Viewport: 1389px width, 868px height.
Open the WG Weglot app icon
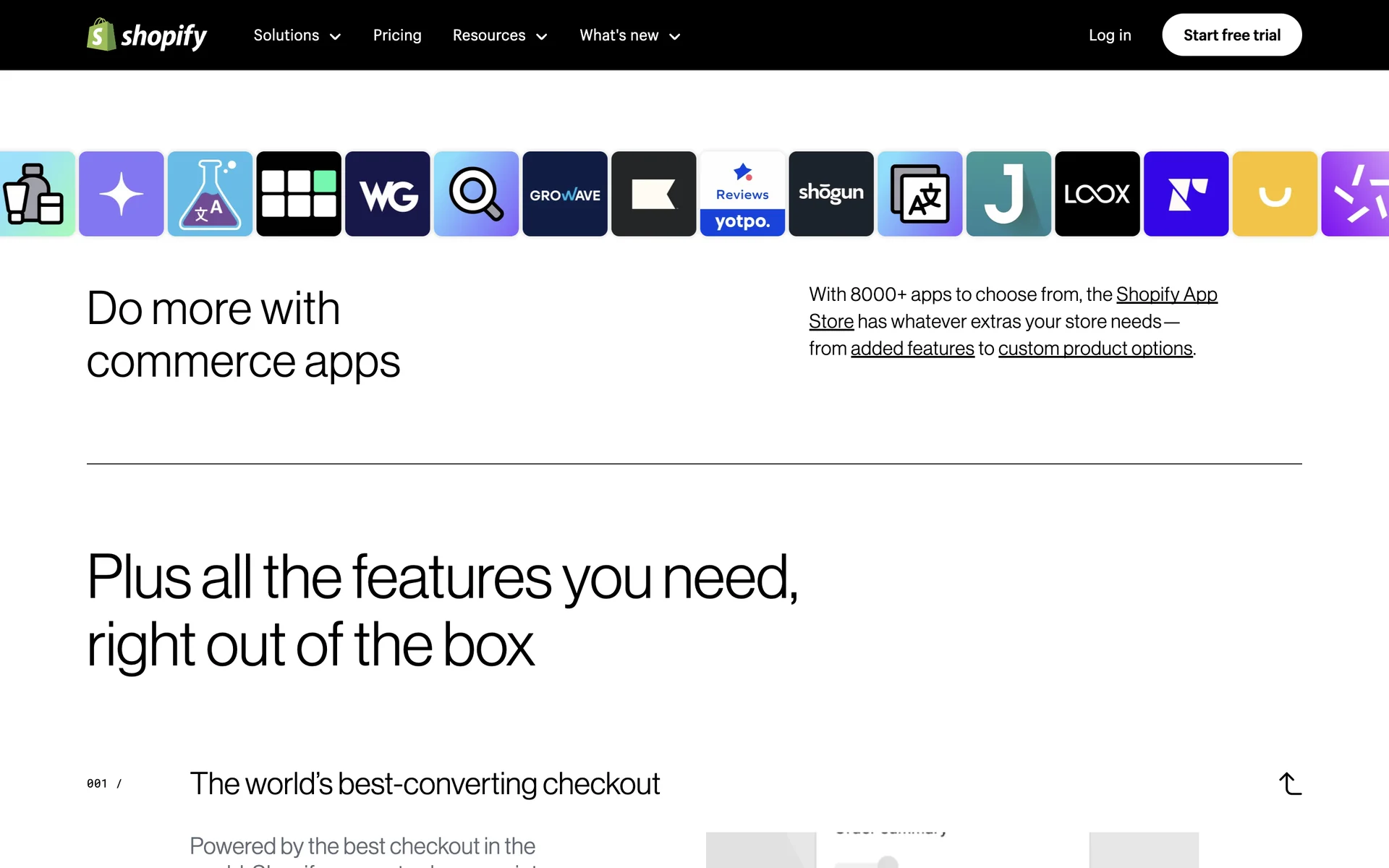point(388,194)
